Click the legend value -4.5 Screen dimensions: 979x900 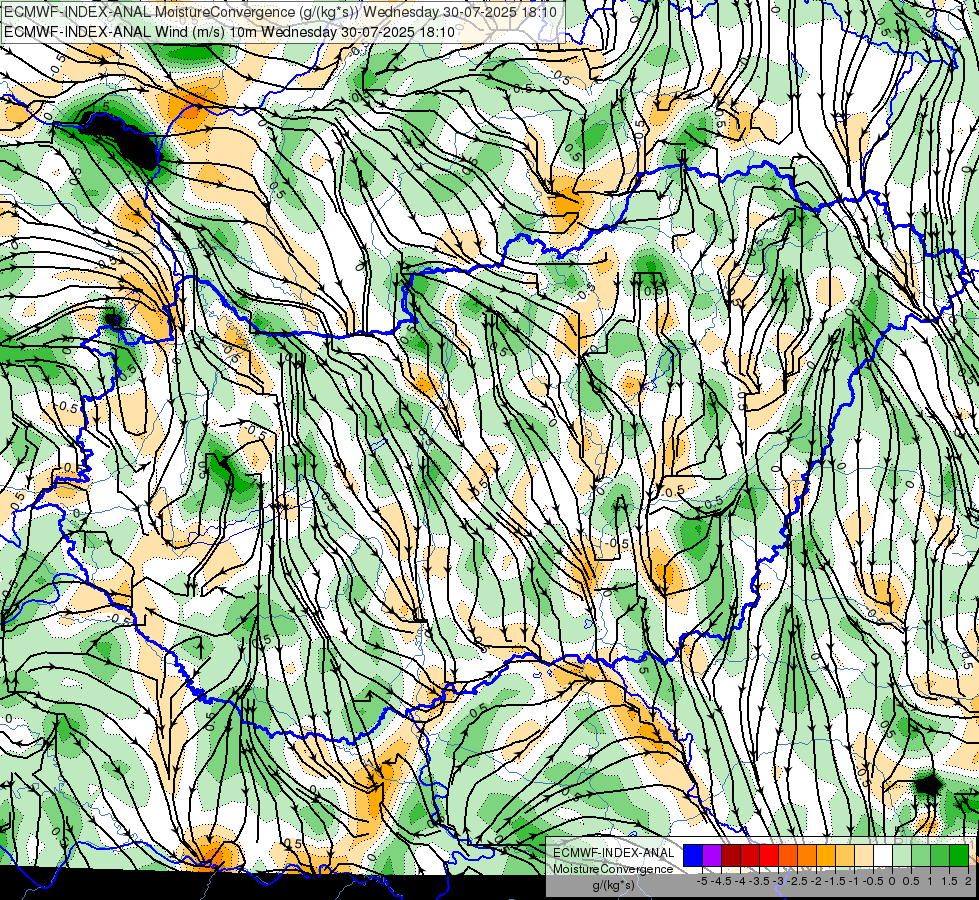click(721, 881)
